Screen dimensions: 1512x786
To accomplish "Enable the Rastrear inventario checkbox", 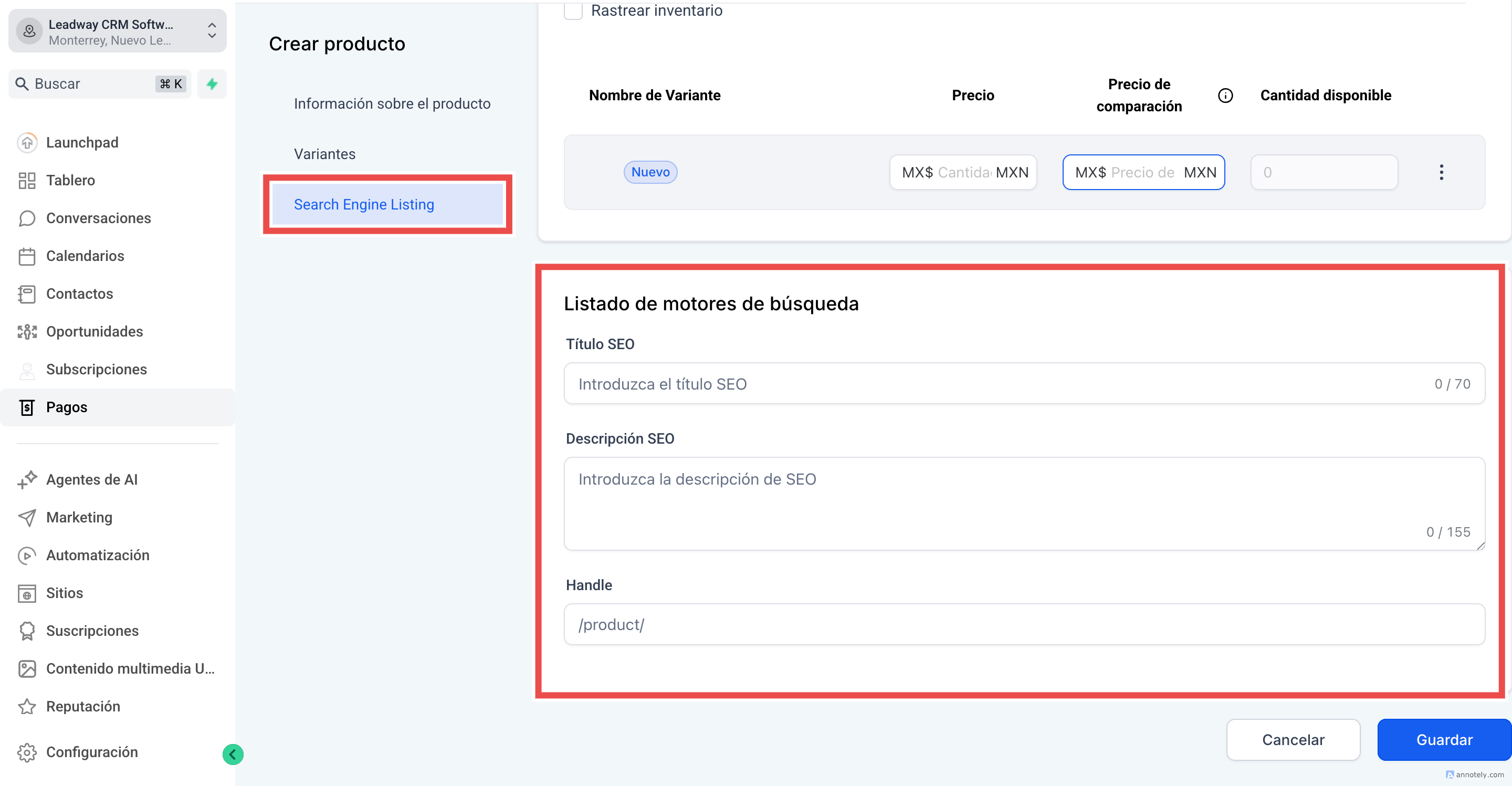I will (573, 11).
